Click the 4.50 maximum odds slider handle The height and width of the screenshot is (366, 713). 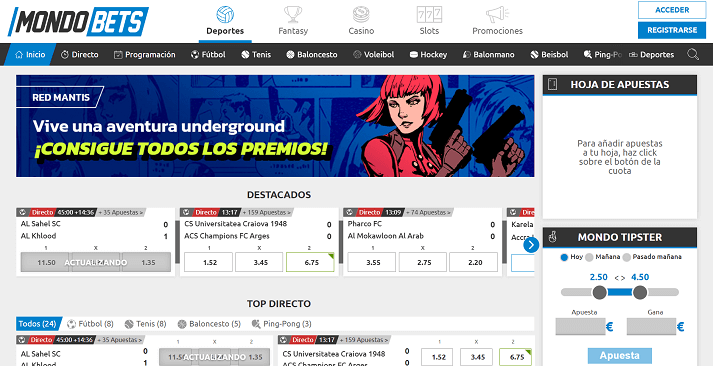[x=640, y=292]
